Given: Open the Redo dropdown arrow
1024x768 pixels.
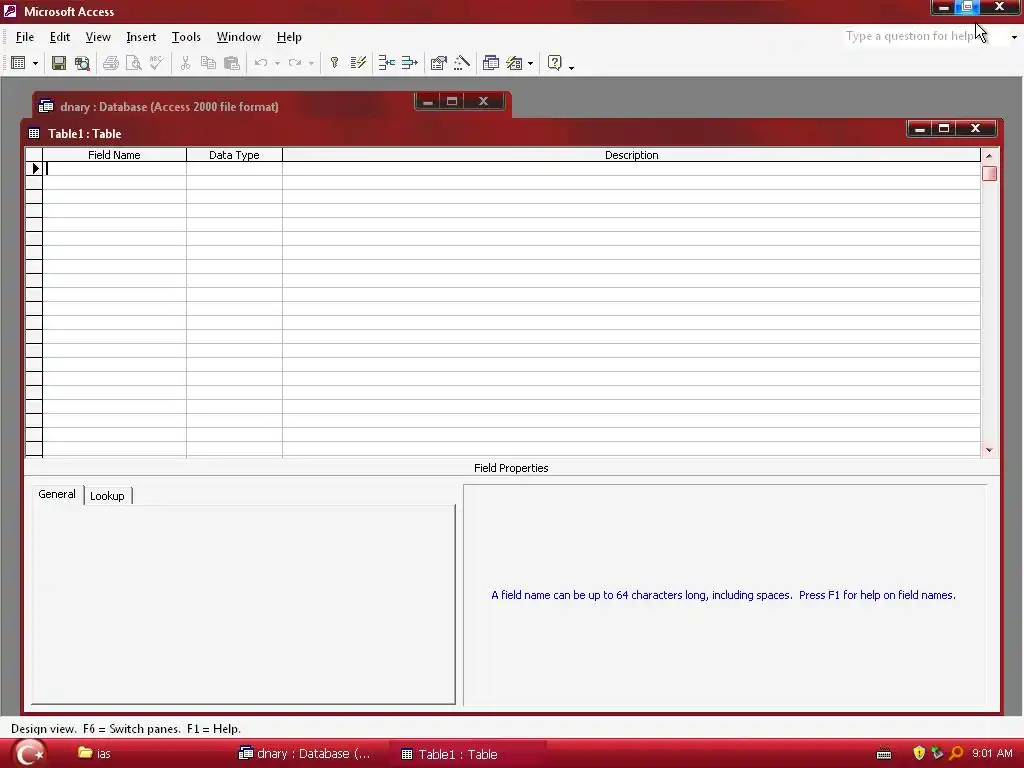Looking at the screenshot, I should [311, 63].
